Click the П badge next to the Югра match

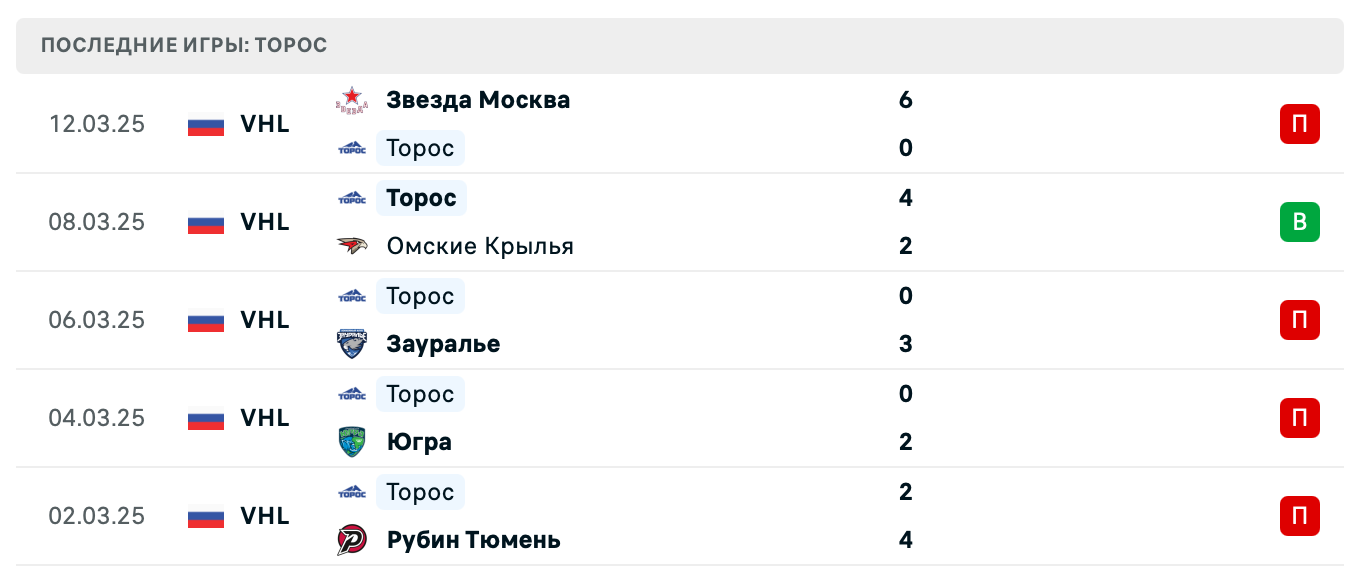pyautogui.click(x=1300, y=418)
